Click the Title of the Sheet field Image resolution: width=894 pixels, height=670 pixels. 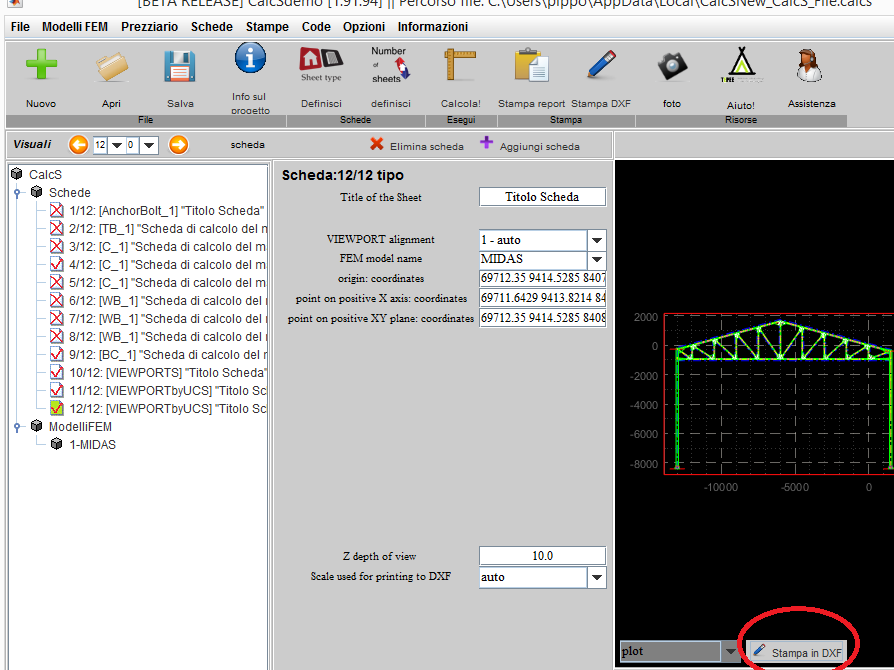(x=542, y=197)
